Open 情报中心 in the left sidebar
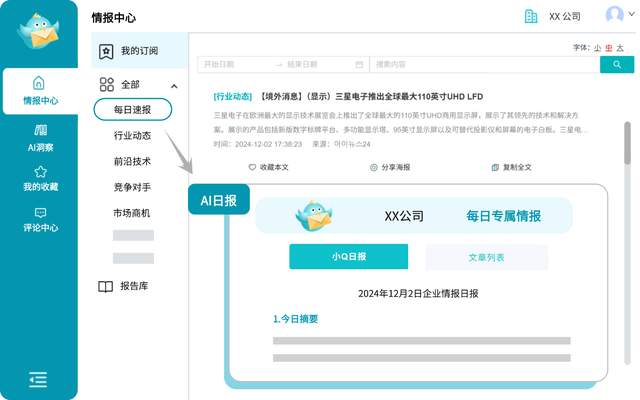The height and width of the screenshot is (400, 640). pos(38,90)
